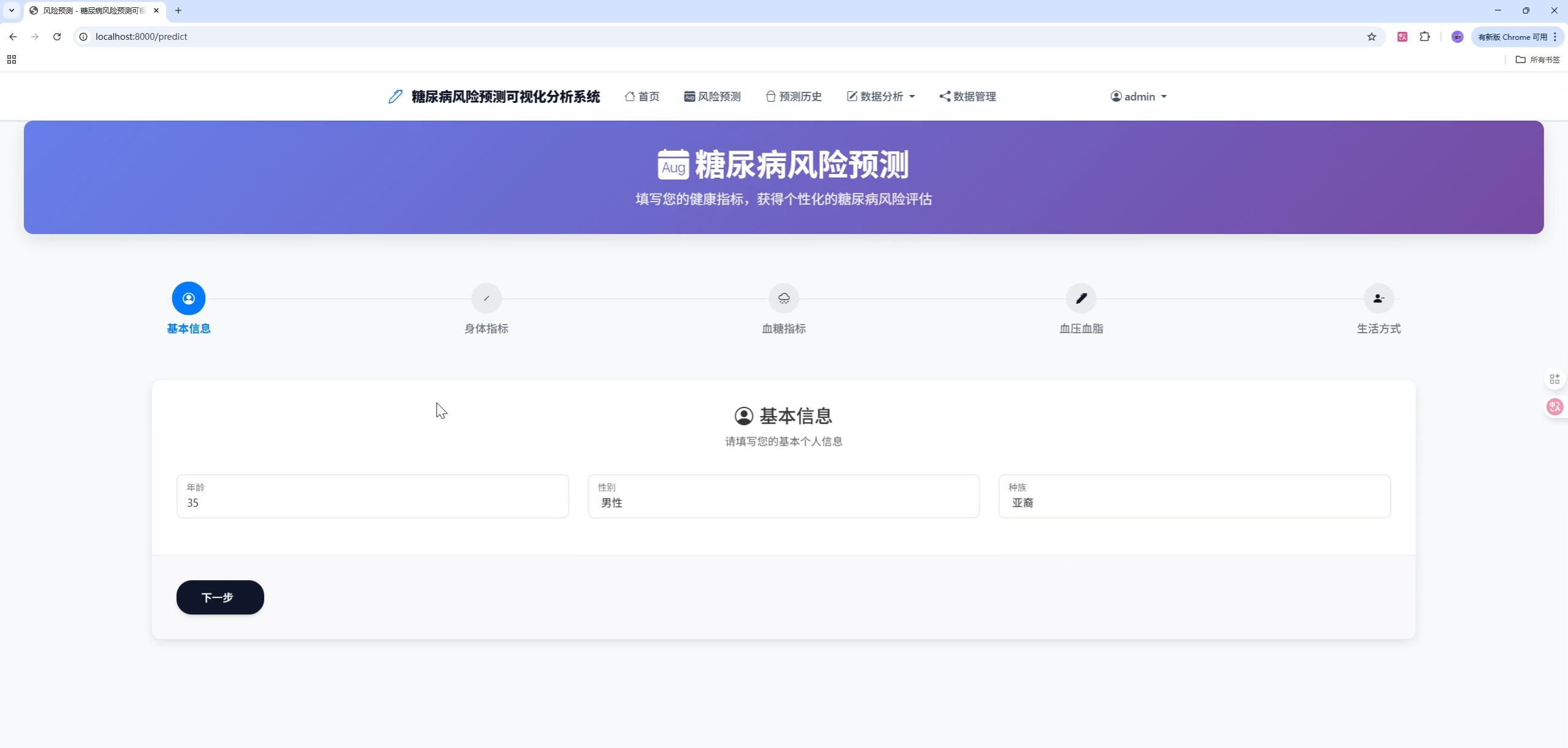
Task: Select the 血压血脂 step icon
Action: click(1081, 298)
